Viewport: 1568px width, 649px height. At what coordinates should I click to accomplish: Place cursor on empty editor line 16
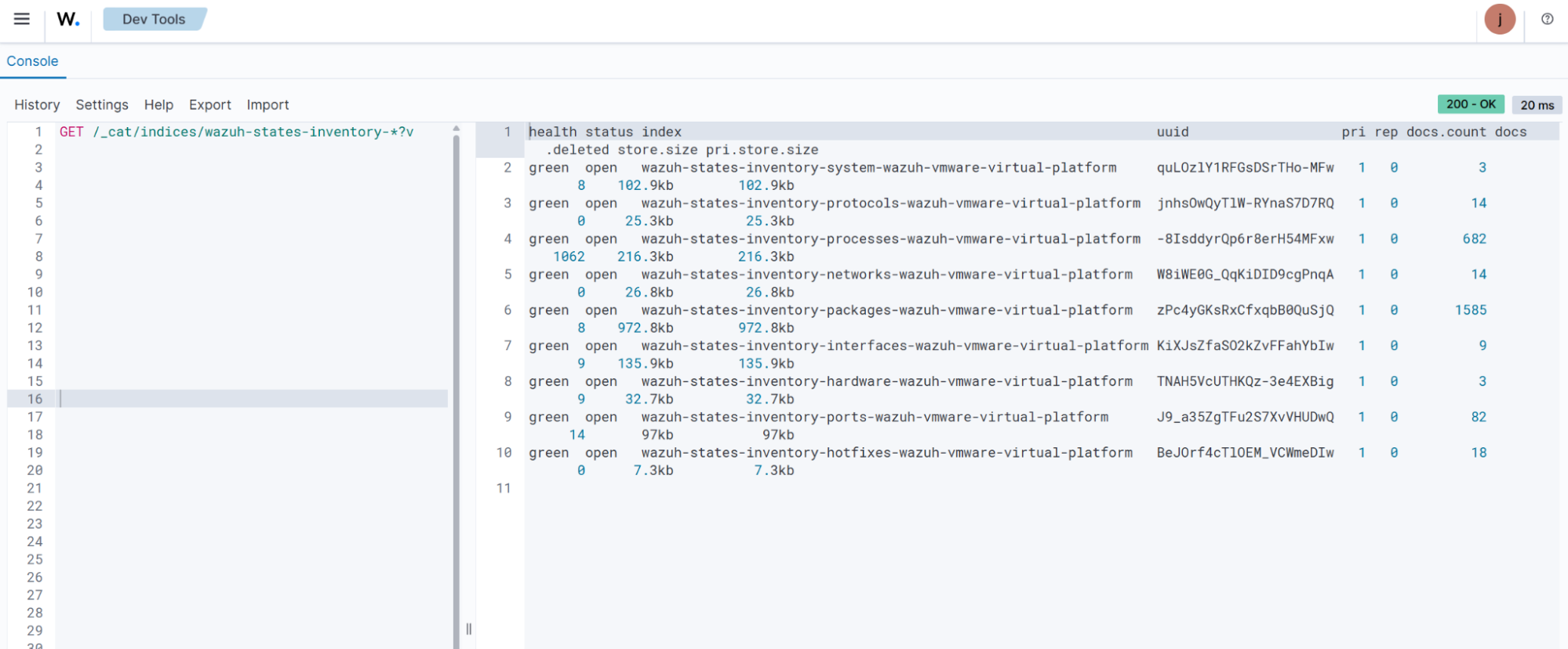click(x=251, y=399)
